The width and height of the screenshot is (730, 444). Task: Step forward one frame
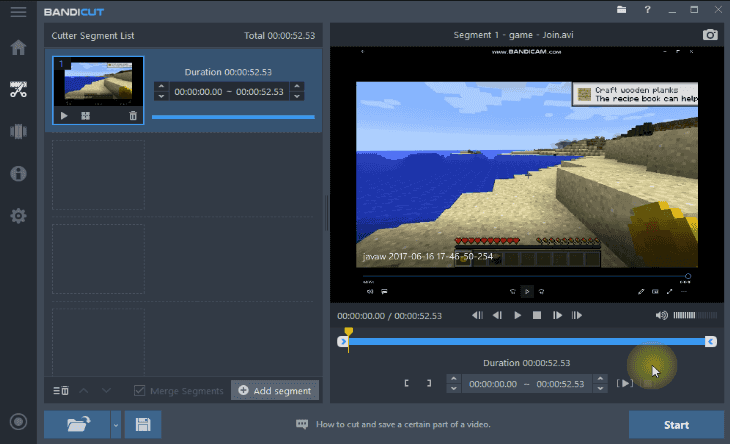point(557,316)
